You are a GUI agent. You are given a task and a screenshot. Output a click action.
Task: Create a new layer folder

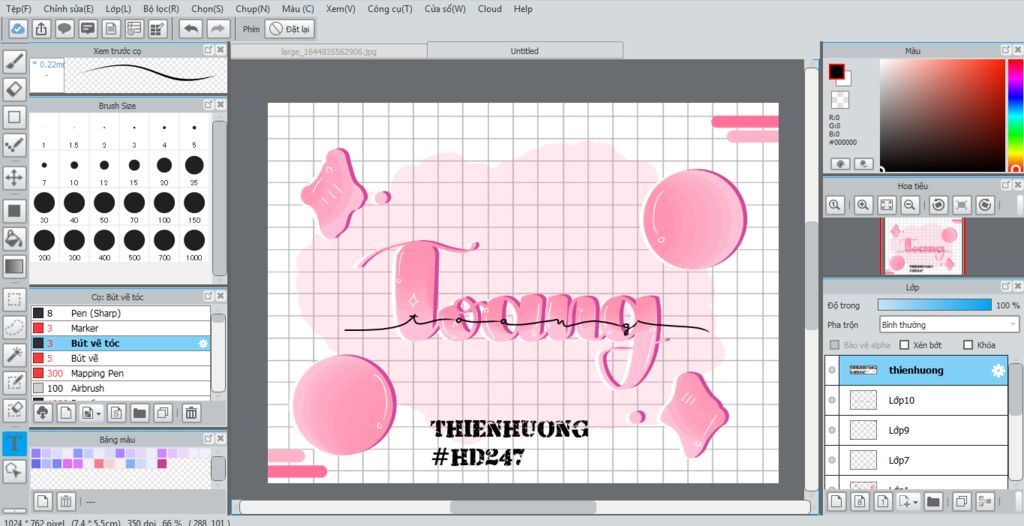pos(933,501)
